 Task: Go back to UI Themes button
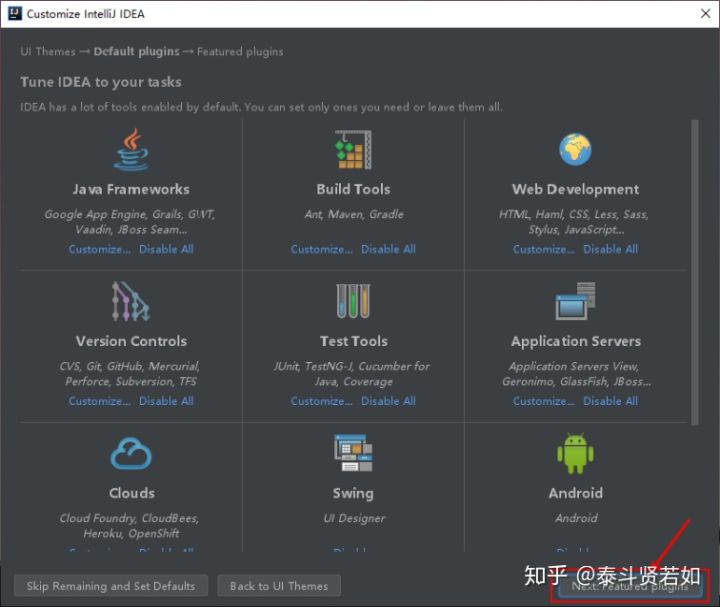click(x=279, y=586)
